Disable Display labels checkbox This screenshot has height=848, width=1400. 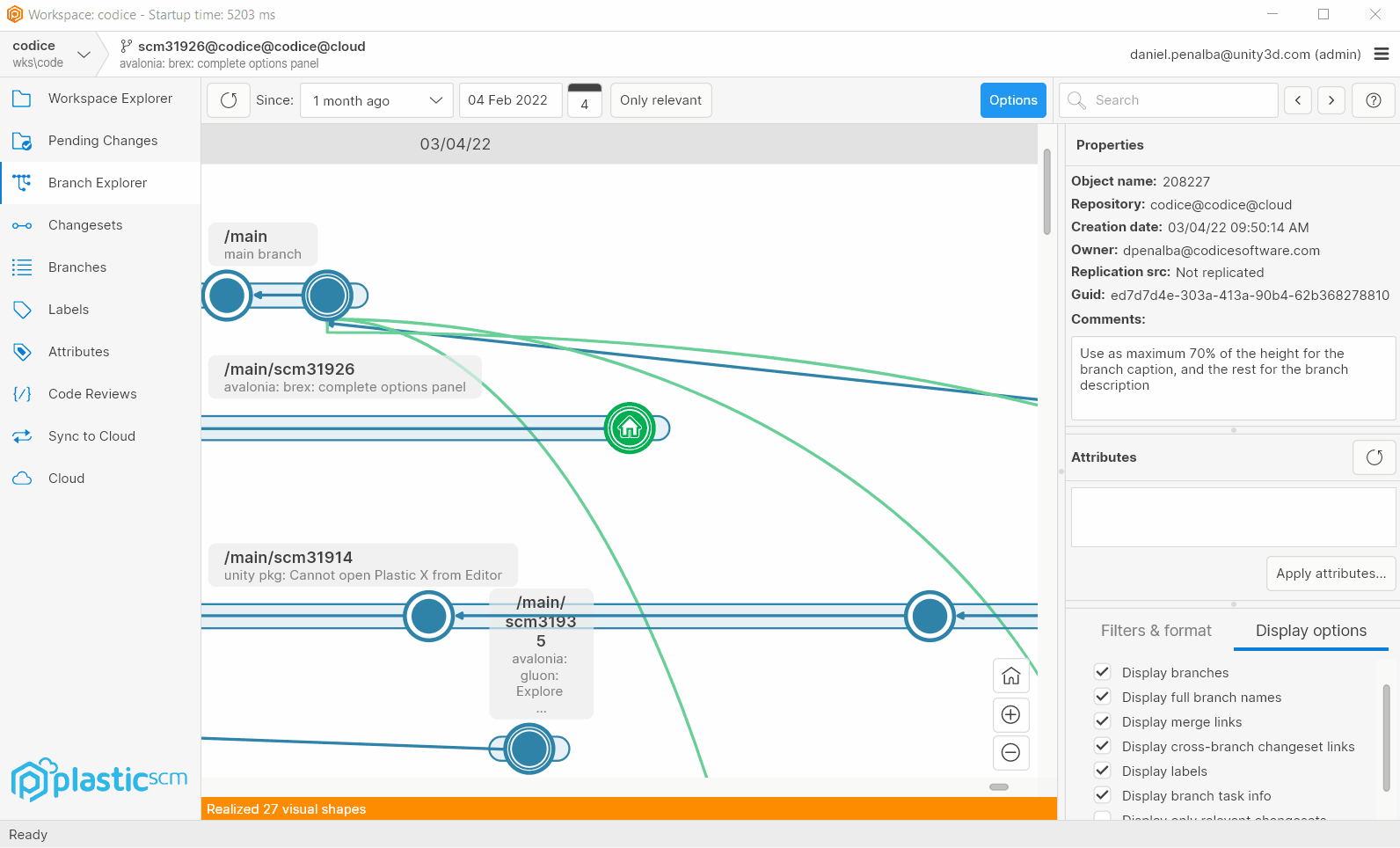pyautogui.click(x=1103, y=771)
